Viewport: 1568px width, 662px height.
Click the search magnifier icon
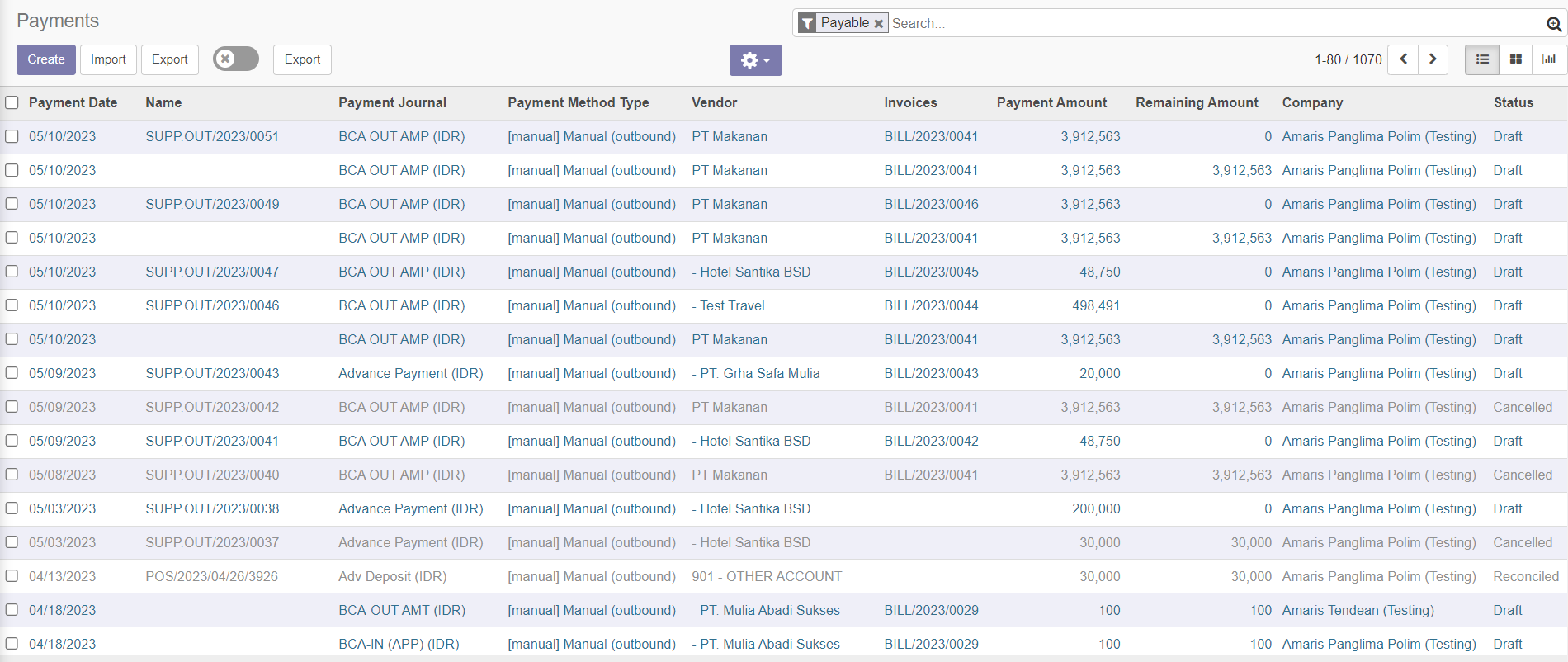[1554, 24]
